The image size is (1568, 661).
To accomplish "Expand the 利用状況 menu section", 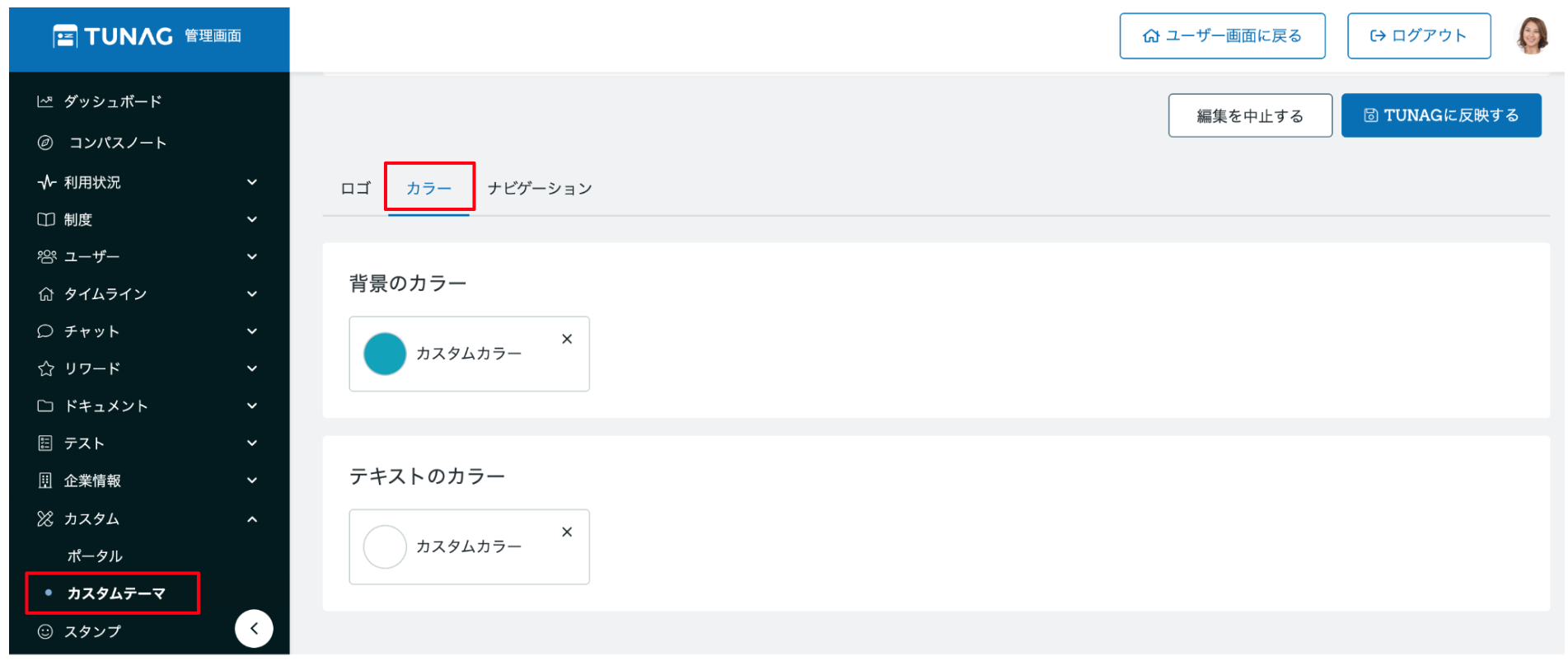I will coord(252,181).
